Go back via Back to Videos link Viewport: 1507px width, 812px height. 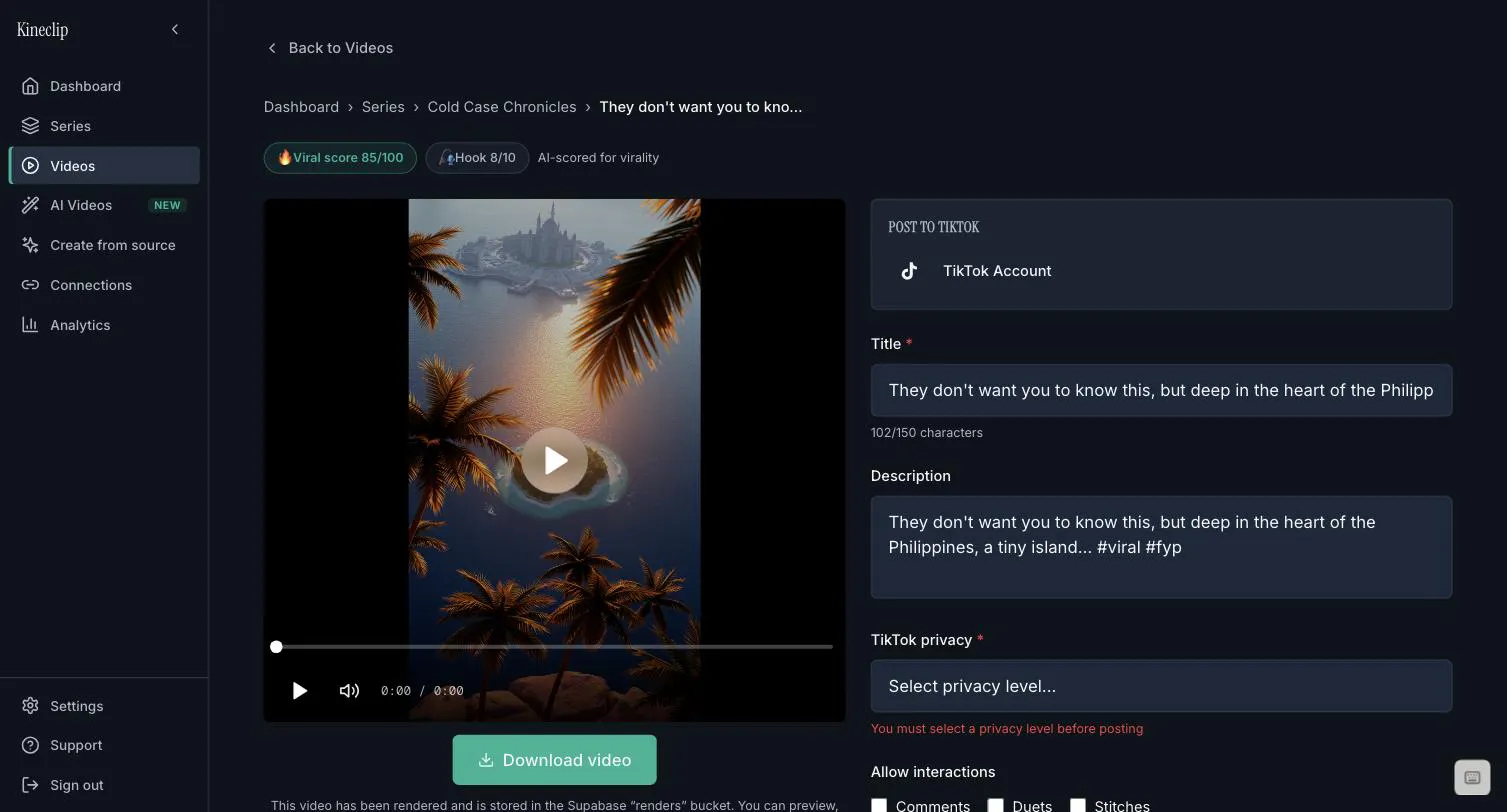tap(330, 48)
